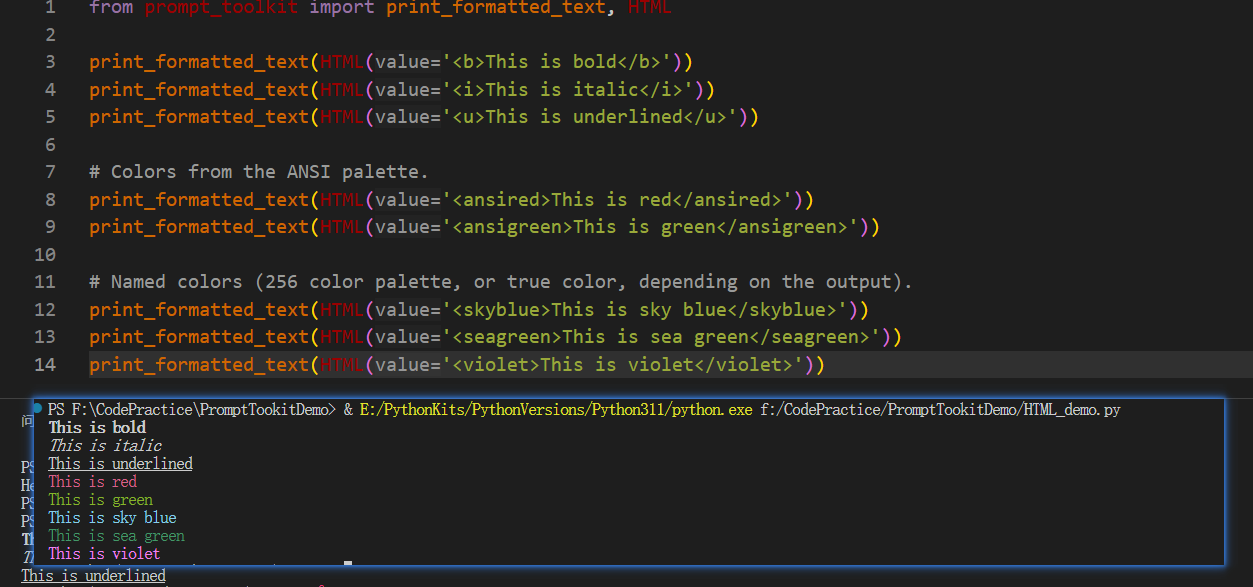Screen dimensions: 1253x587
Task: Click 'This is italic' output in blue-bordered terminal
Action: [x=105, y=446]
